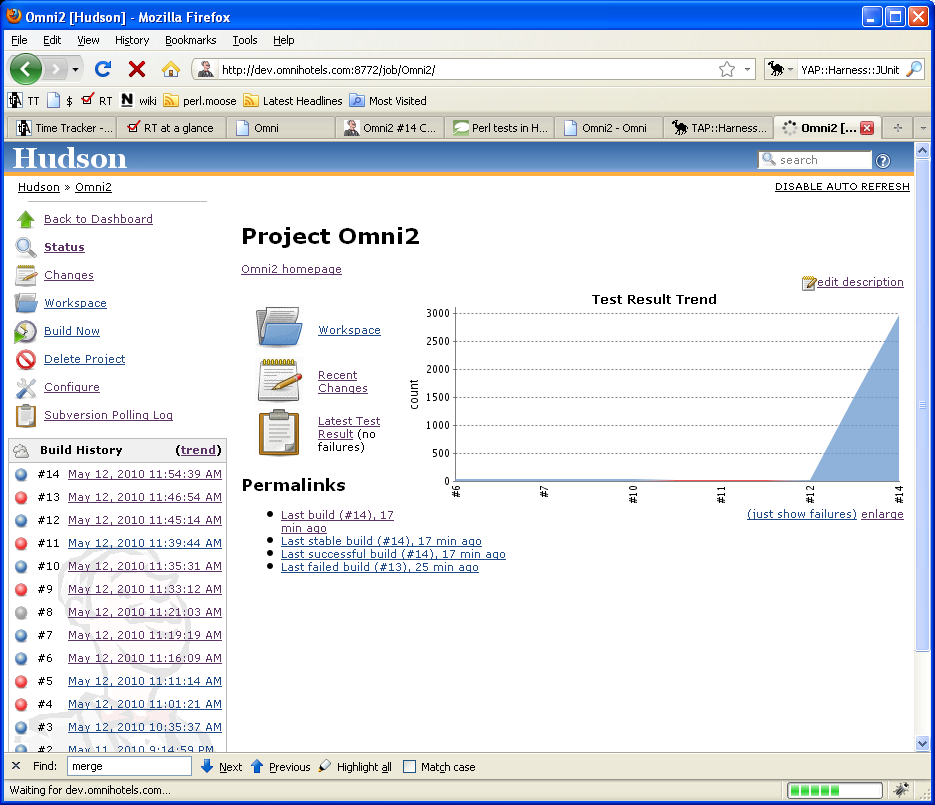
Task: Click the Changes notepad icon in sidebar
Action: [26, 275]
